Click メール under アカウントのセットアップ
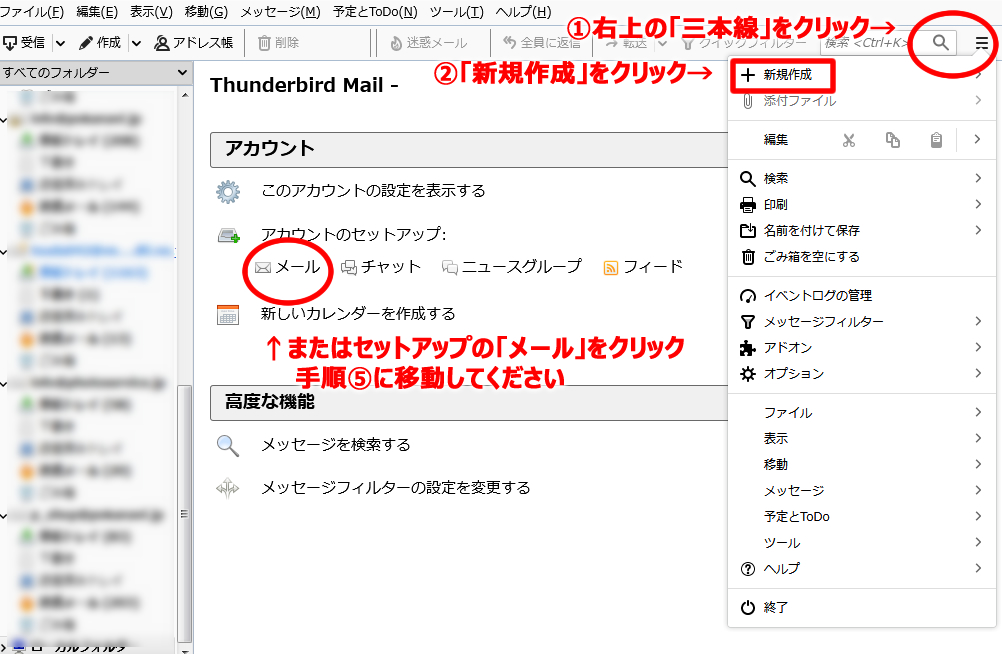 (288, 267)
